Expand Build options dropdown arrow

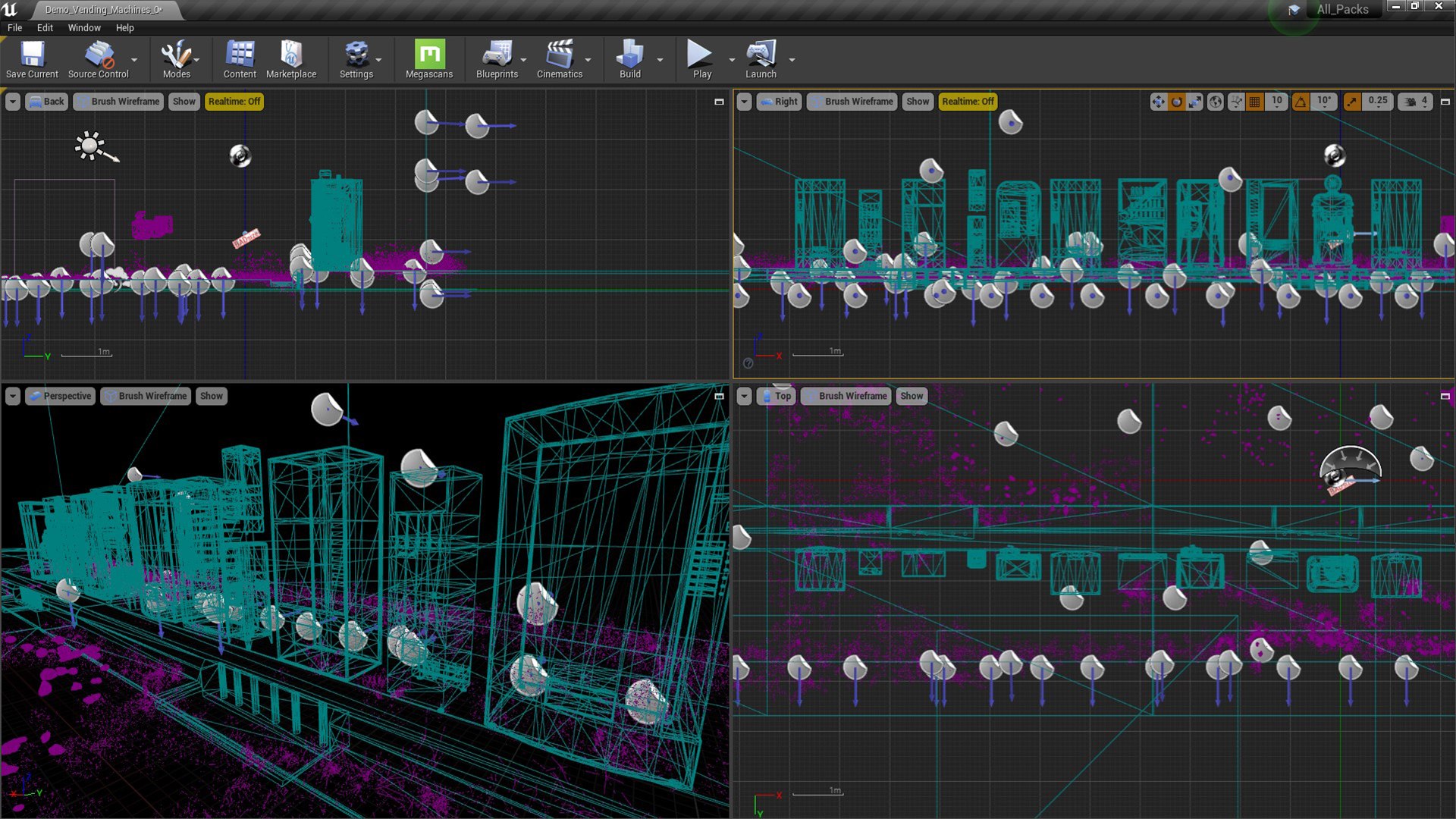(660, 60)
